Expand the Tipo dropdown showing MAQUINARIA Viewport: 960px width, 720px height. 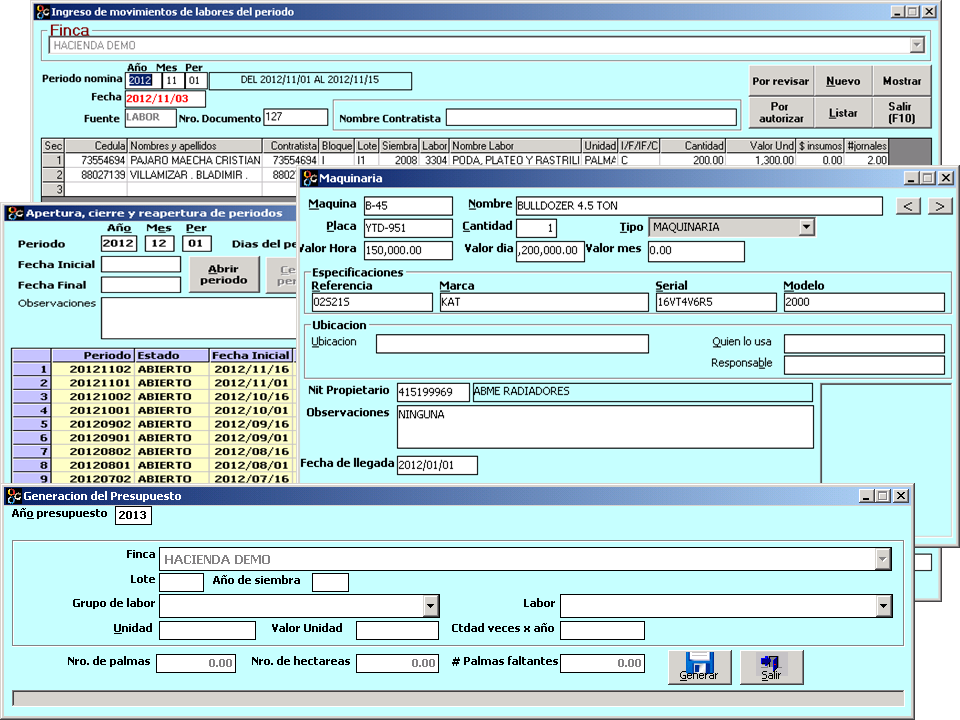tap(806, 227)
